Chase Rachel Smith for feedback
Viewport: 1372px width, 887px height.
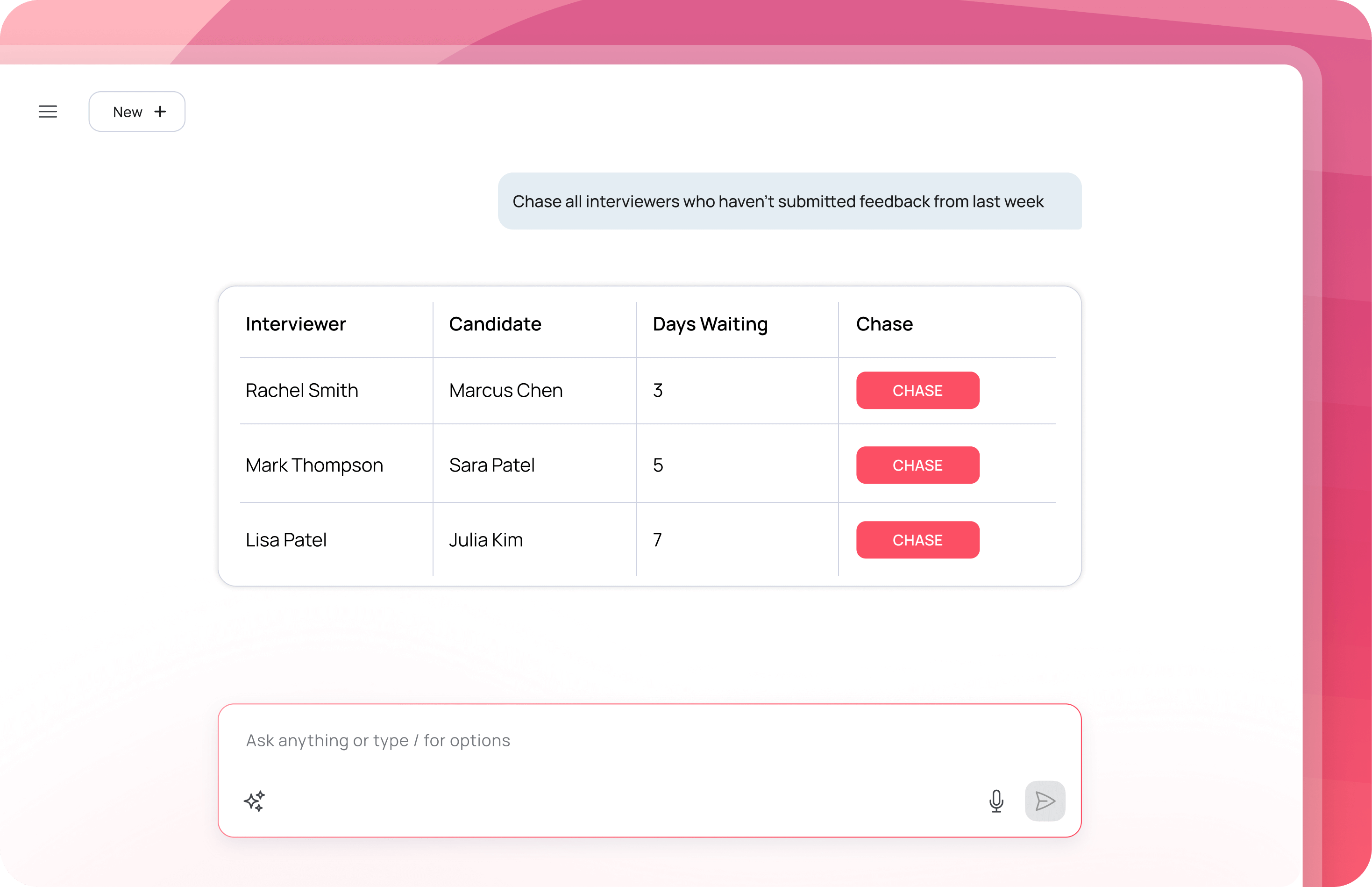[x=917, y=391]
